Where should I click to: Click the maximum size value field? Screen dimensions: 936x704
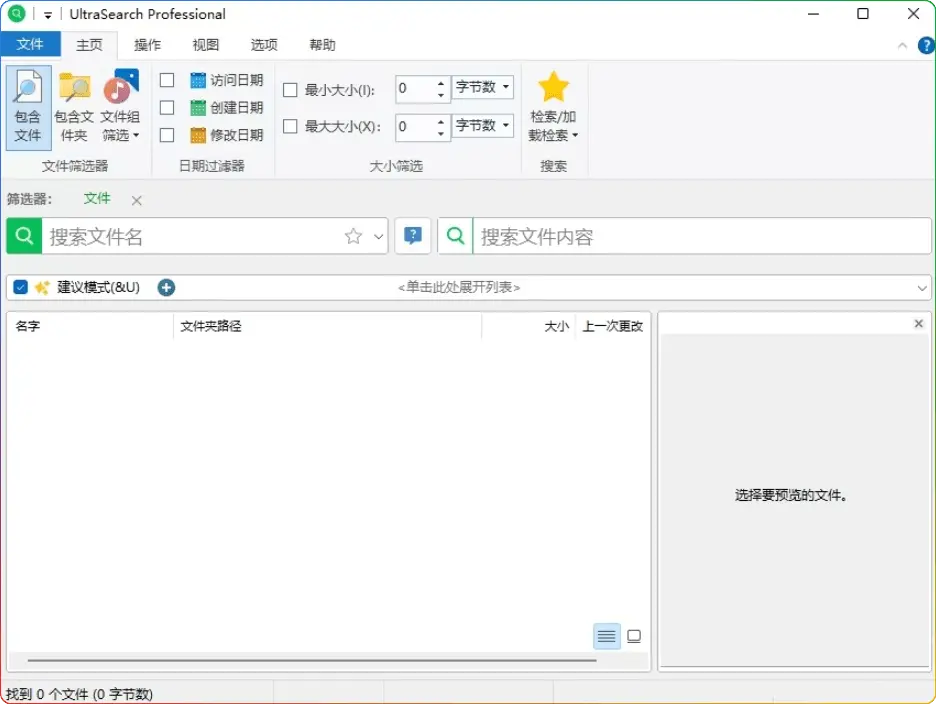415,127
